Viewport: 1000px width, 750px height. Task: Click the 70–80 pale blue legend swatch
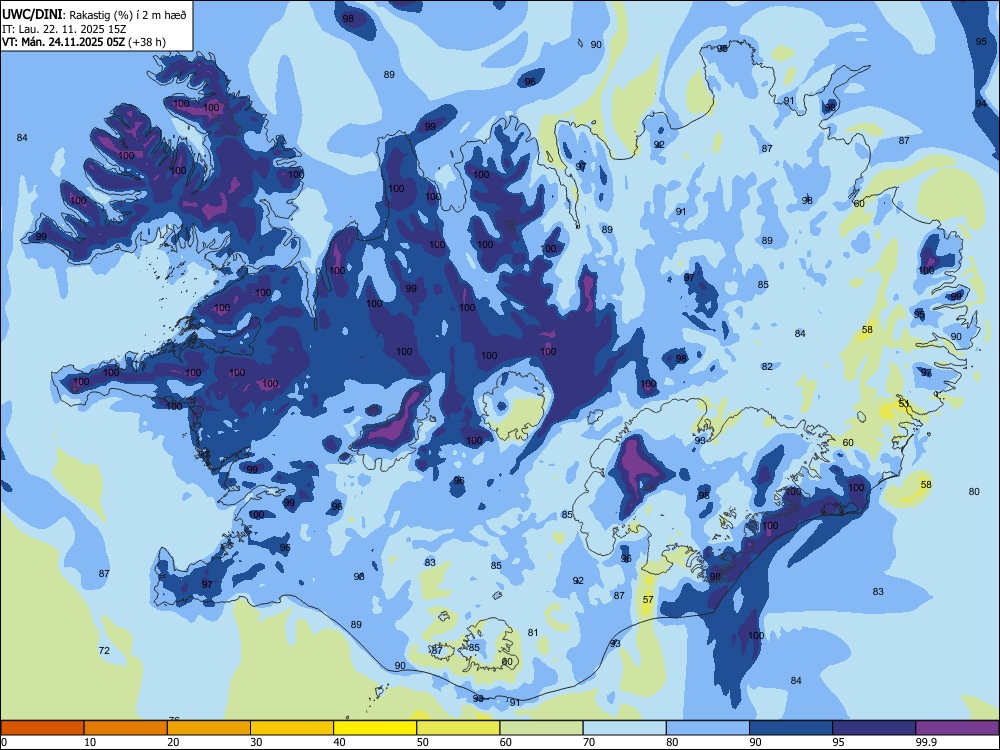pos(624,728)
